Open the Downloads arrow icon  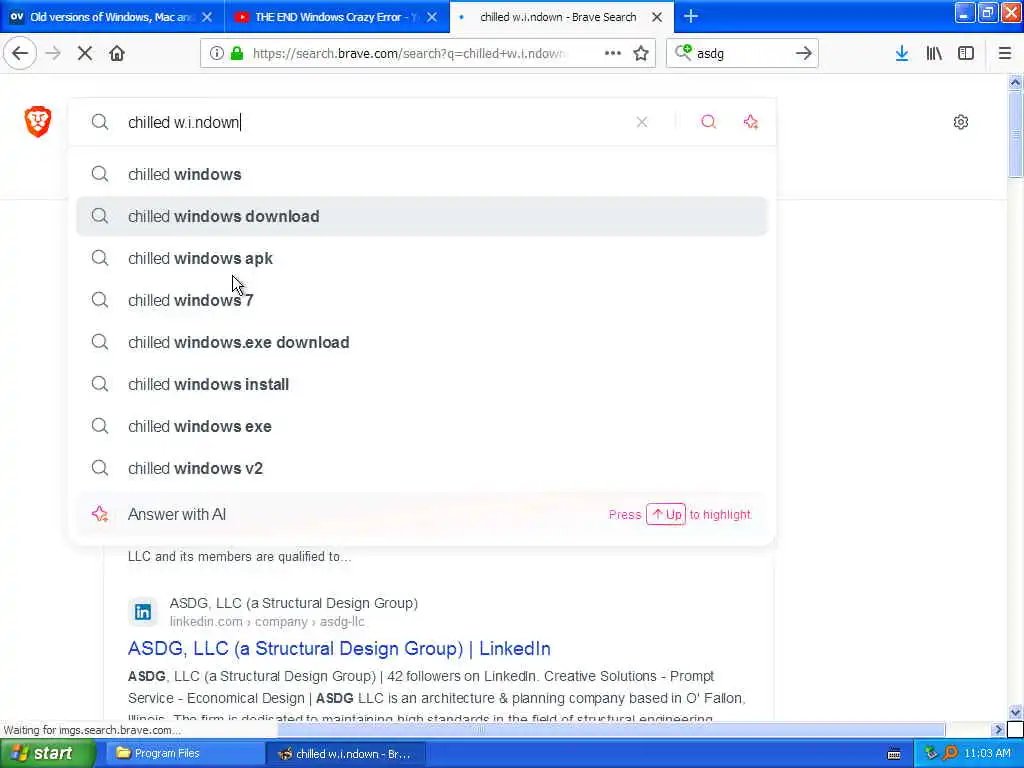pos(902,54)
